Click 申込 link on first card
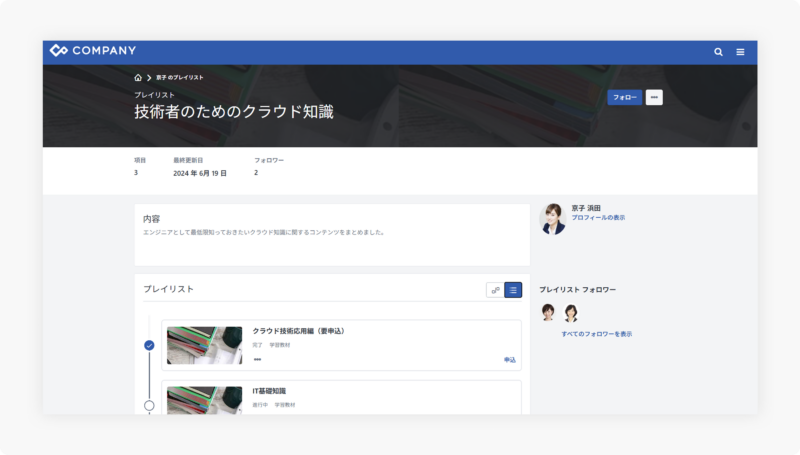800x455 pixels. point(510,360)
